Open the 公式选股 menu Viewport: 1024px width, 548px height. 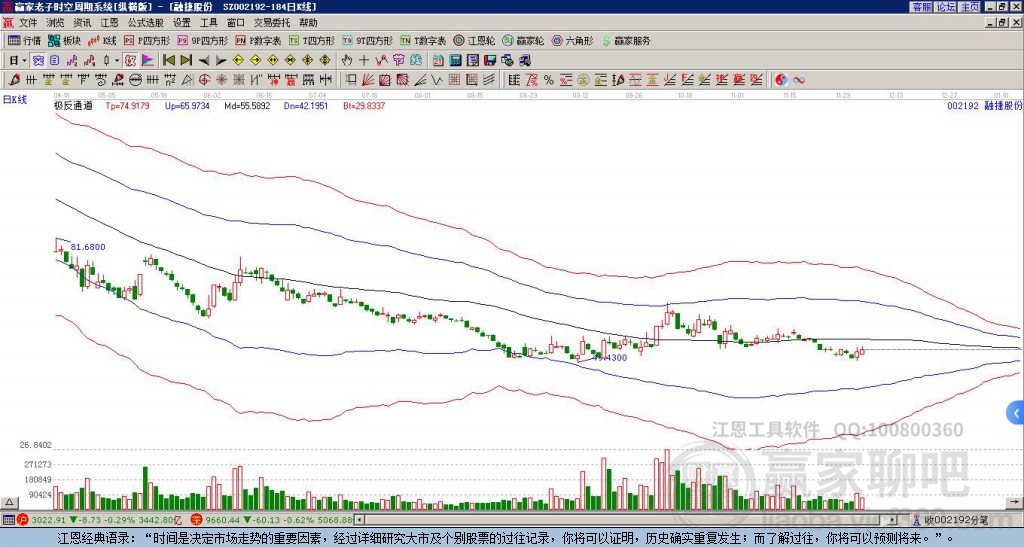(x=146, y=23)
